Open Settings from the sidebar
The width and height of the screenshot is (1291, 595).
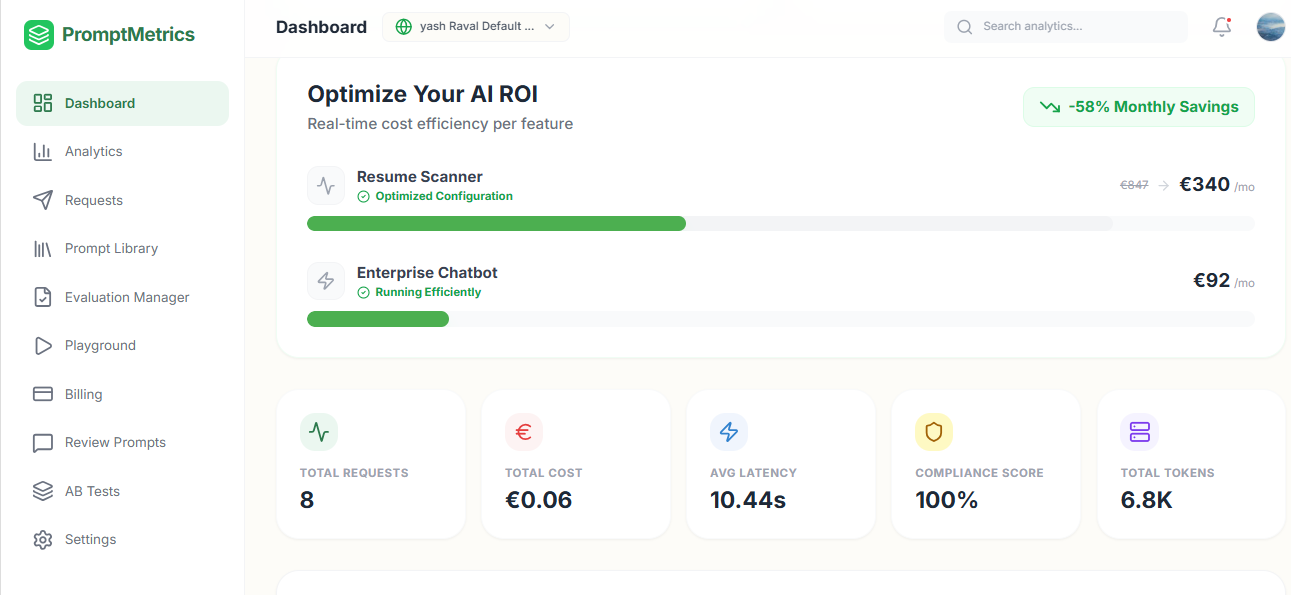click(x=90, y=539)
